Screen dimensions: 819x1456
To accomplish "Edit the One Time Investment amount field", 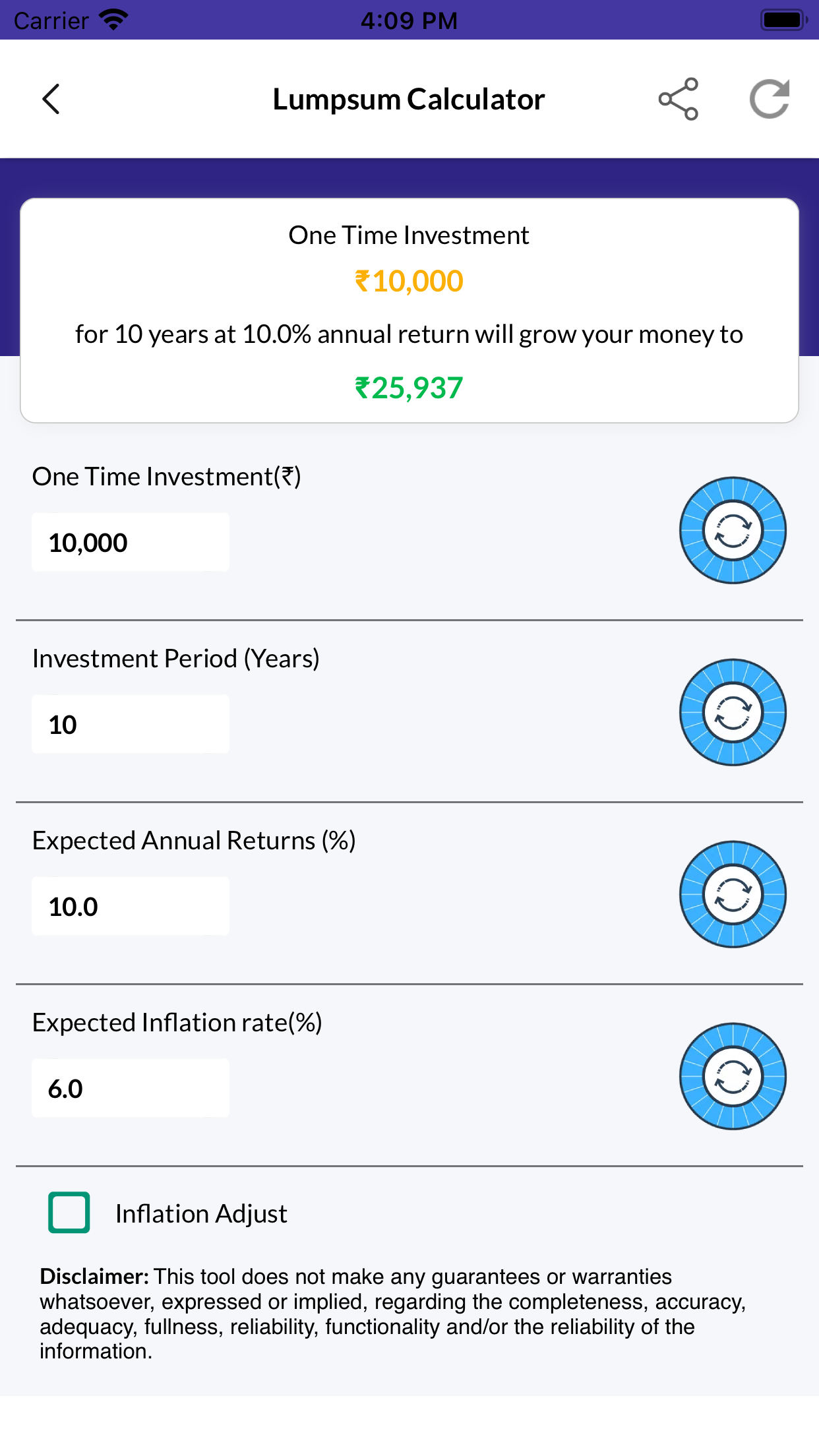I will coord(131,542).
